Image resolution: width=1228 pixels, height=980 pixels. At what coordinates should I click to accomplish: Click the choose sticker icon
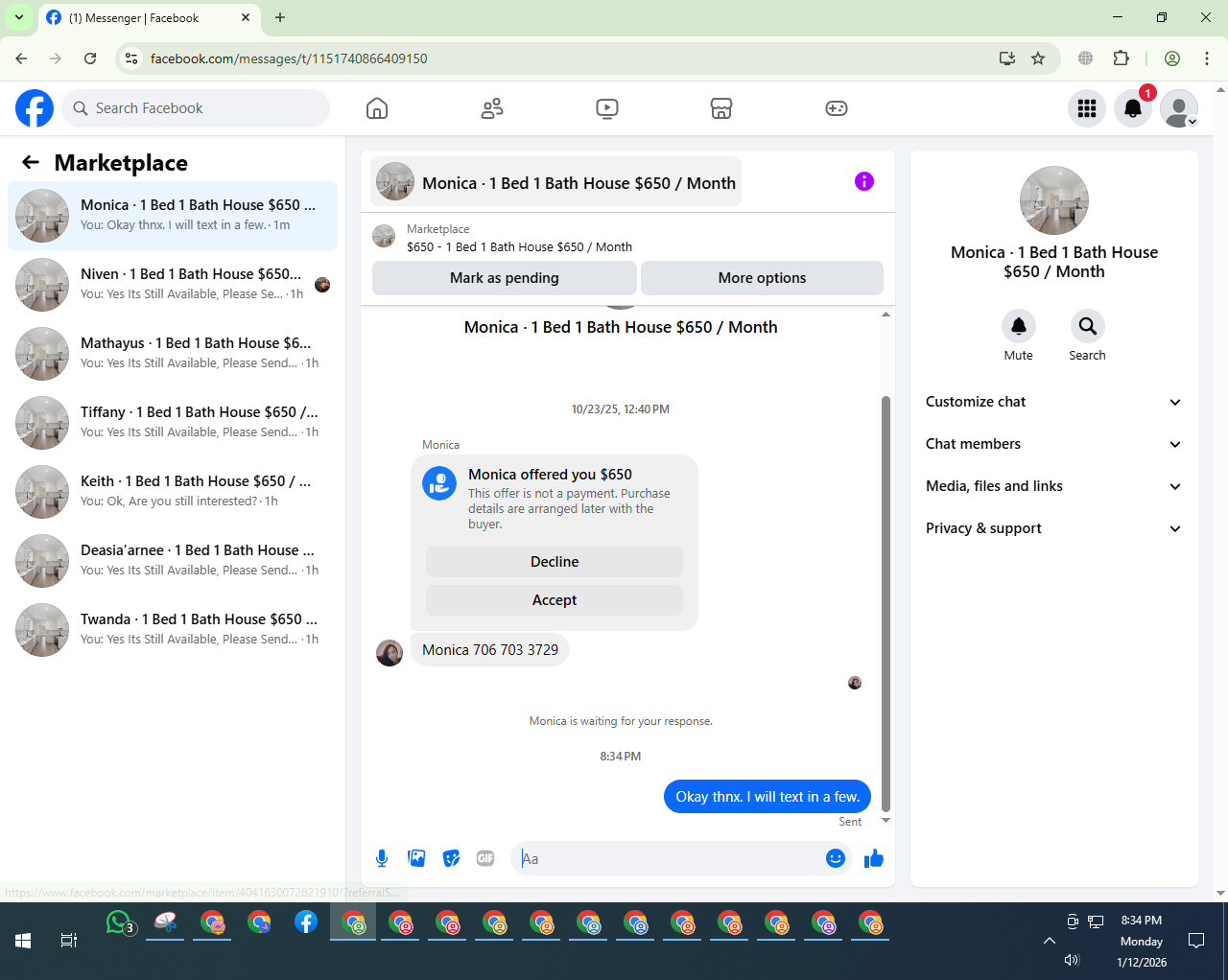coord(451,858)
